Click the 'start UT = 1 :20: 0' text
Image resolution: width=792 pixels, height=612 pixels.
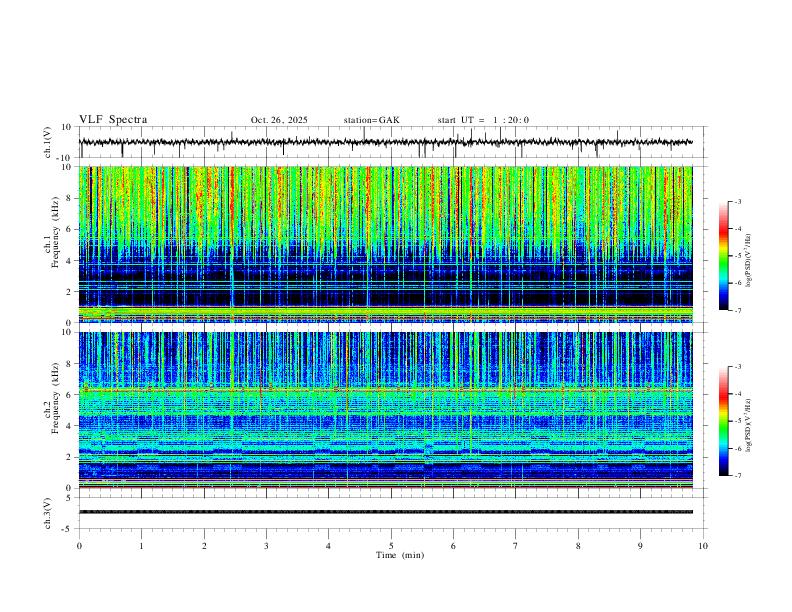[483, 120]
